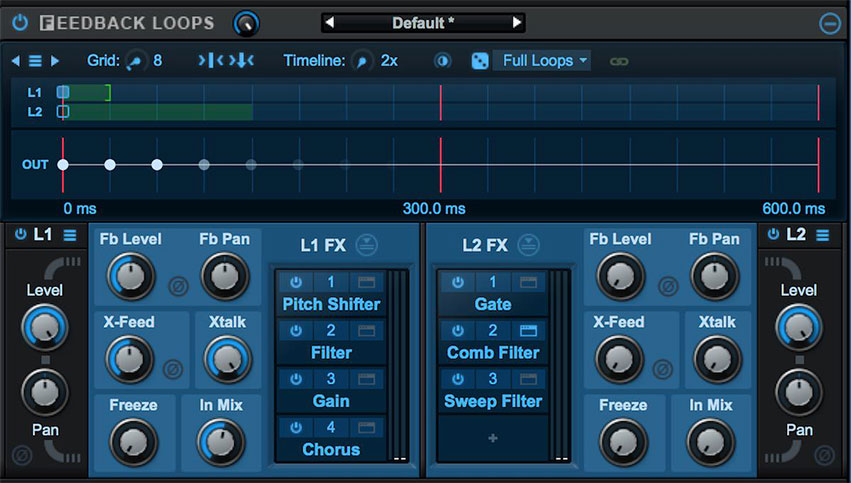
Task: Open the Comb Filter editor window icon
Action: (x=529, y=331)
